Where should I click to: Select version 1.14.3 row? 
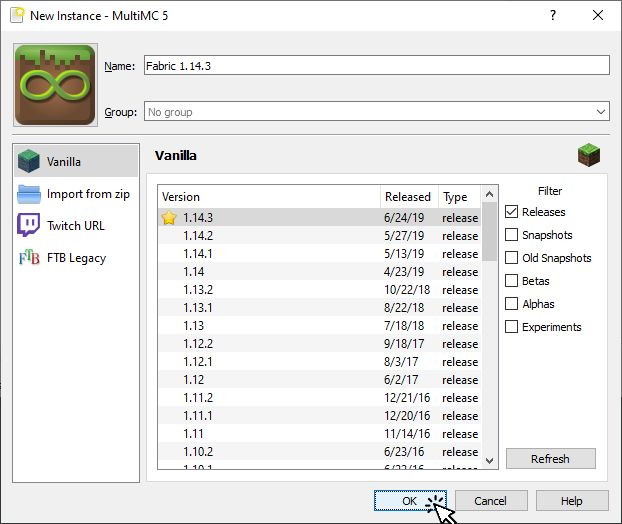point(319,217)
